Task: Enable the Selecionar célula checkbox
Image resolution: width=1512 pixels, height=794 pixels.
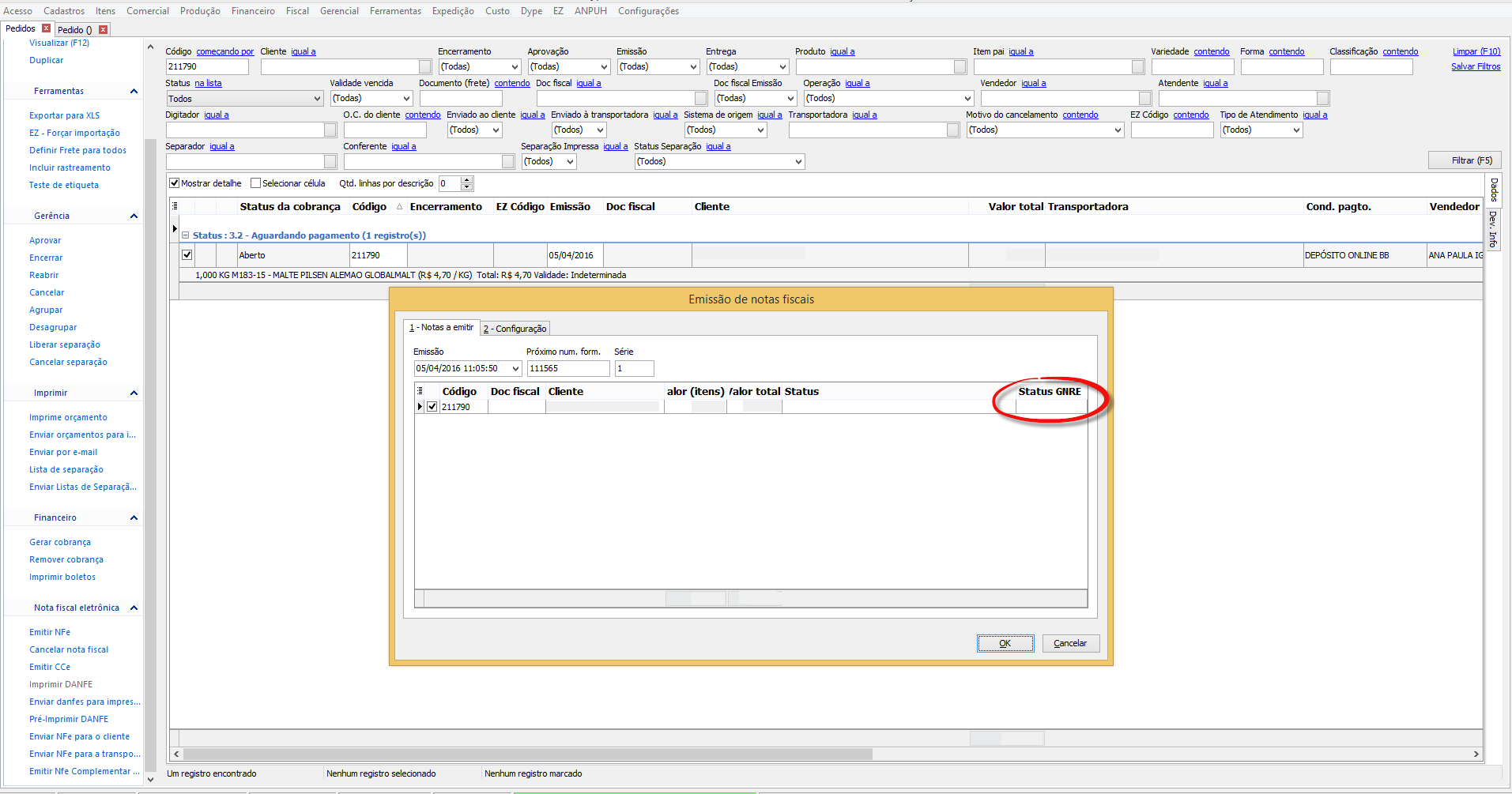Action: [x=255, y=183]
